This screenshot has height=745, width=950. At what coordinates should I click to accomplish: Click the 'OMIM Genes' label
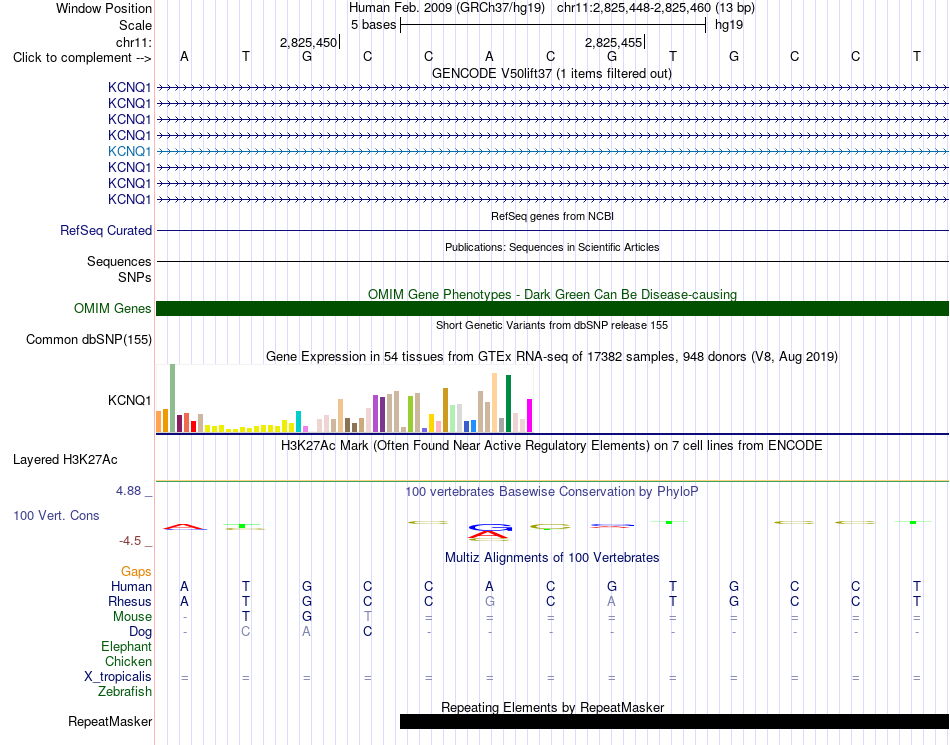[113, 309]
